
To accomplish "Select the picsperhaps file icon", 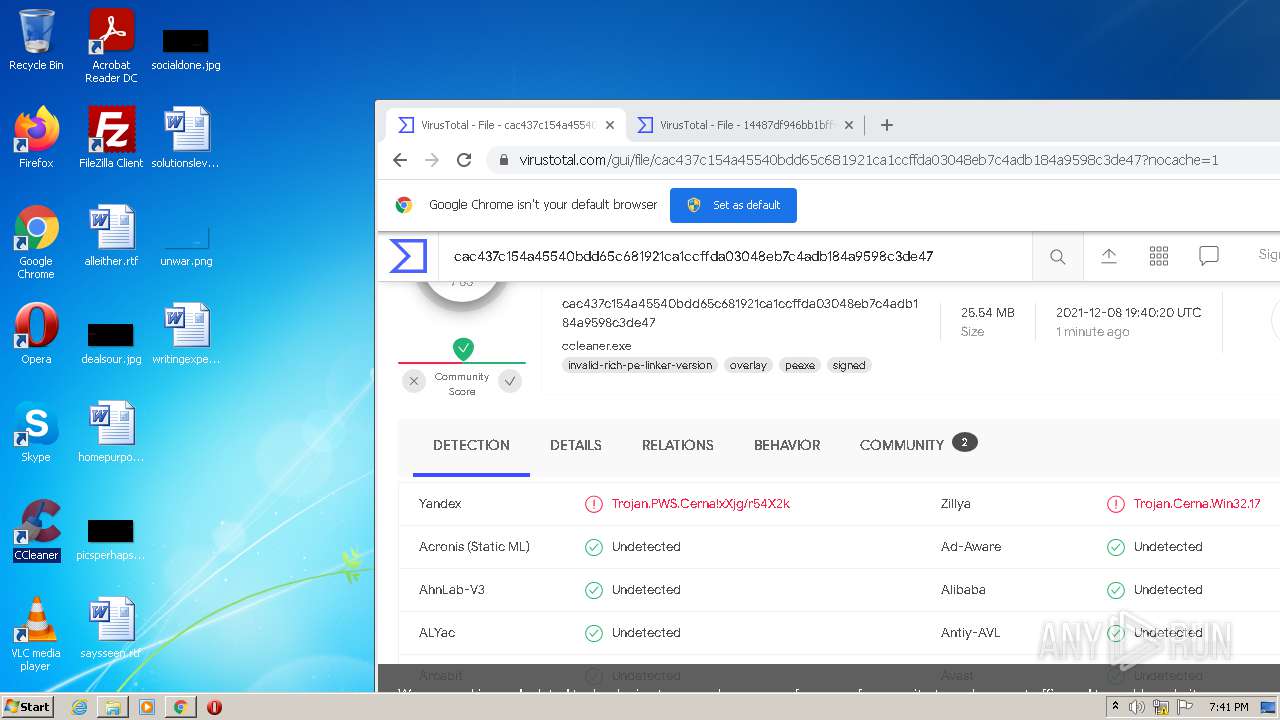I will pos(111,538).
